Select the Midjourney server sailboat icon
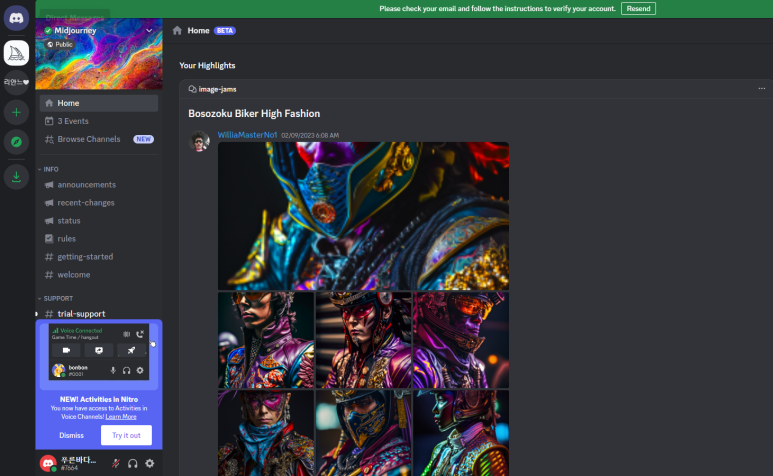Viewport: 773px width, 476px height. coord(16,53)
